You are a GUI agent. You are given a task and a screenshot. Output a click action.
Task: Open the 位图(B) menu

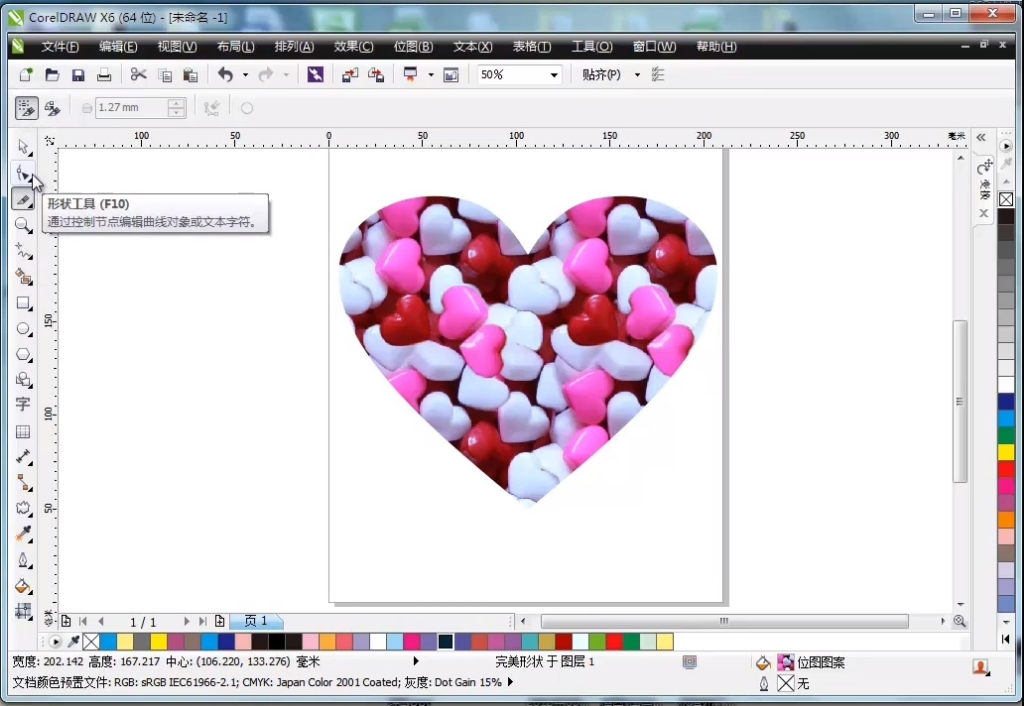(413, 46)
